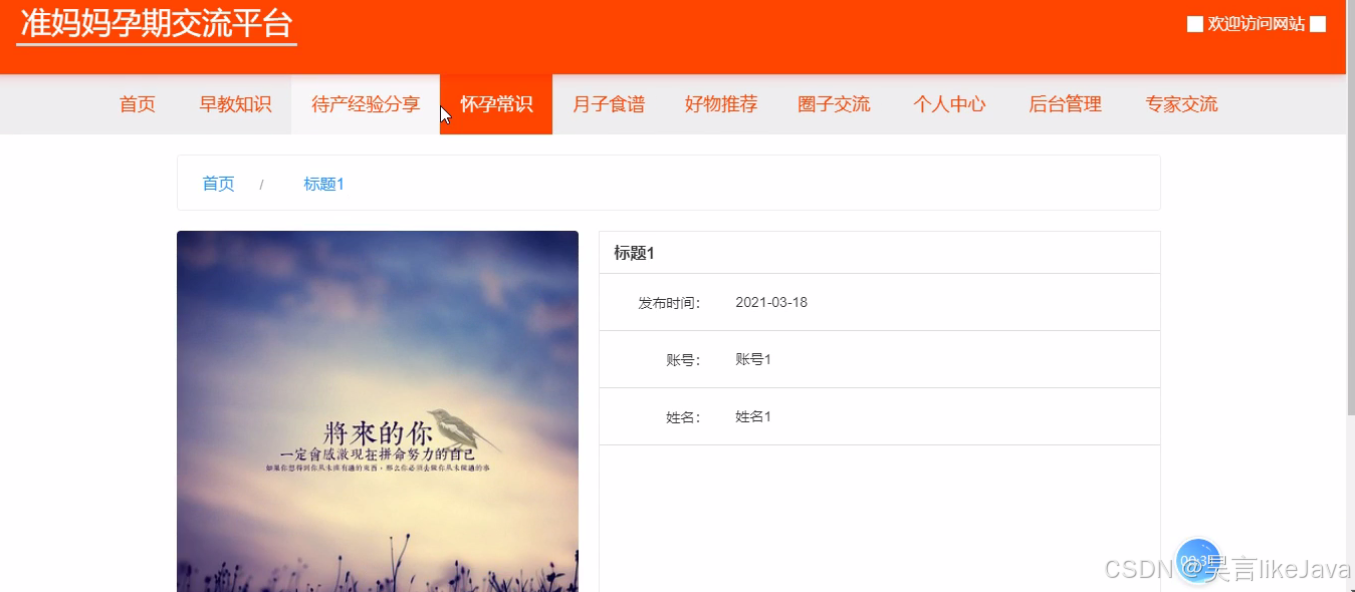Click the 标题1 detail panel heading
This screenshot has height=592, width=1355.
point(634,253)
